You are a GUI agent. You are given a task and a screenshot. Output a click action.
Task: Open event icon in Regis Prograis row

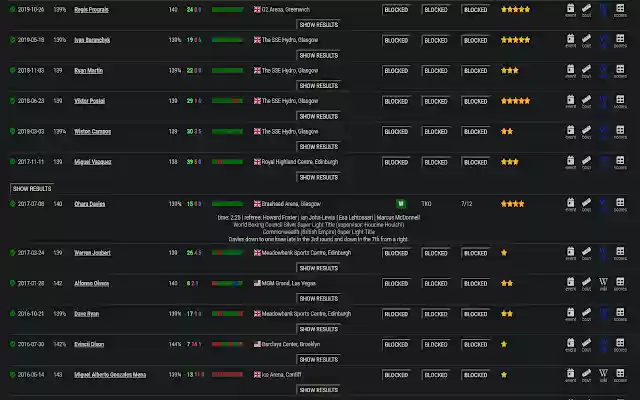pos(571,10)
